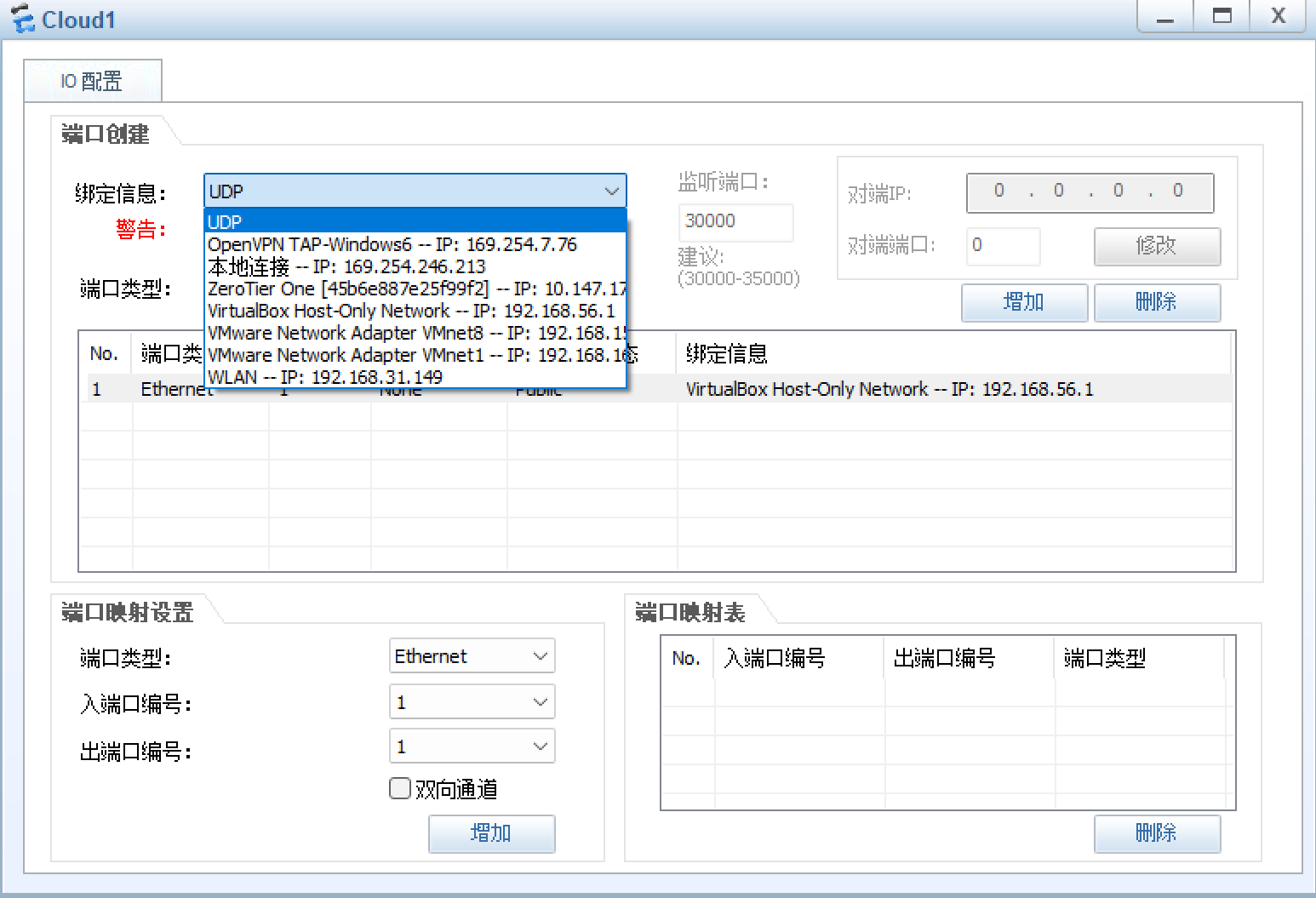Select row 1 Ethernet in the port table

(851, 389)
